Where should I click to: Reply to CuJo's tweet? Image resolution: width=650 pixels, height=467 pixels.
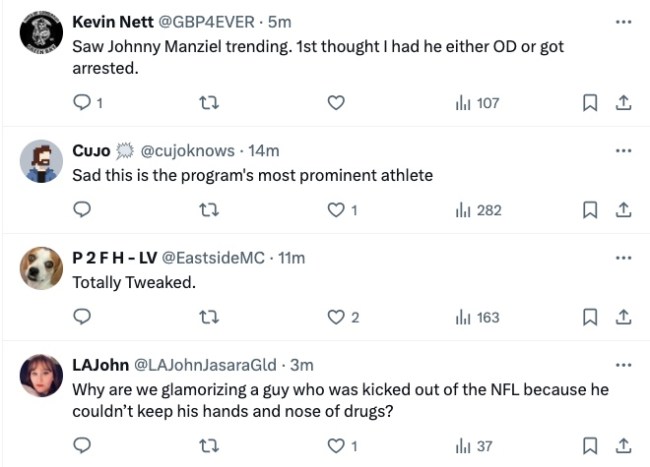coord(83,210)
